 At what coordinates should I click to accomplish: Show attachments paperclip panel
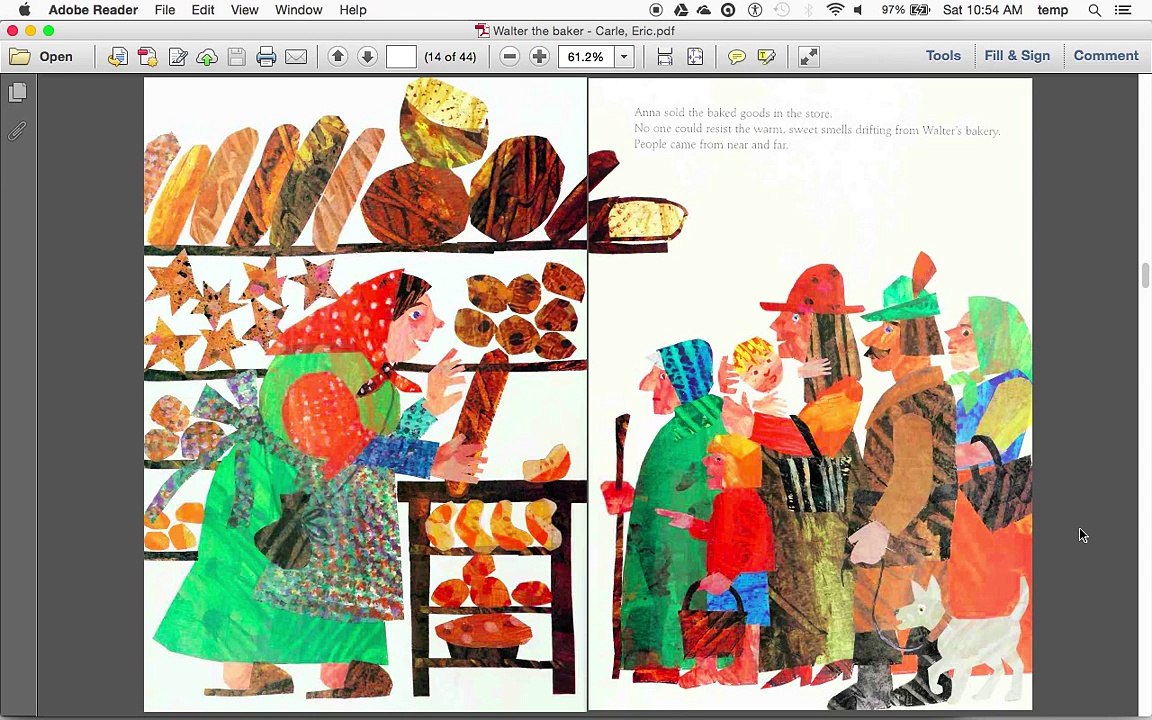pos(18,131)
